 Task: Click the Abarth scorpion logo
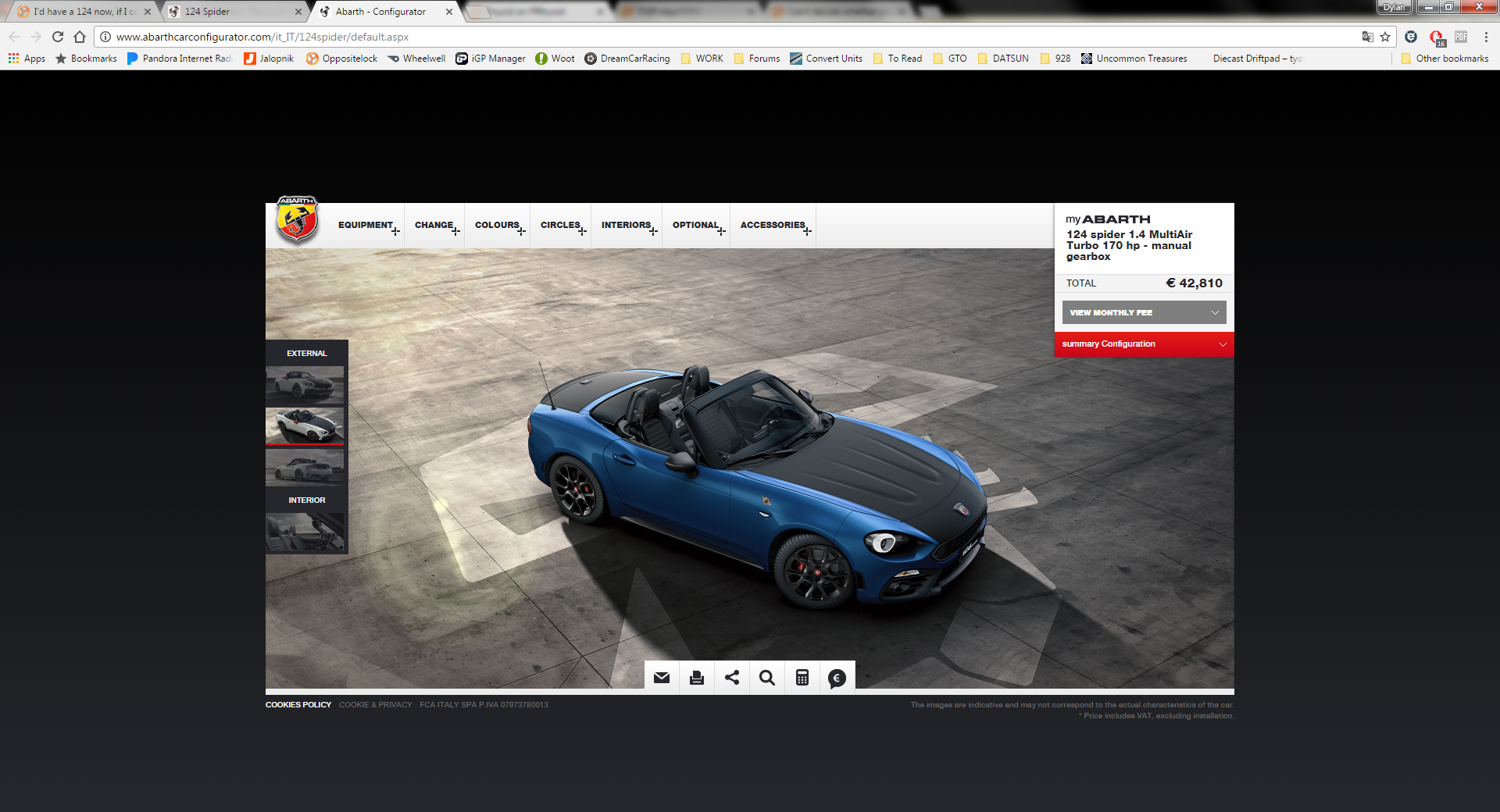click(297, 219)
